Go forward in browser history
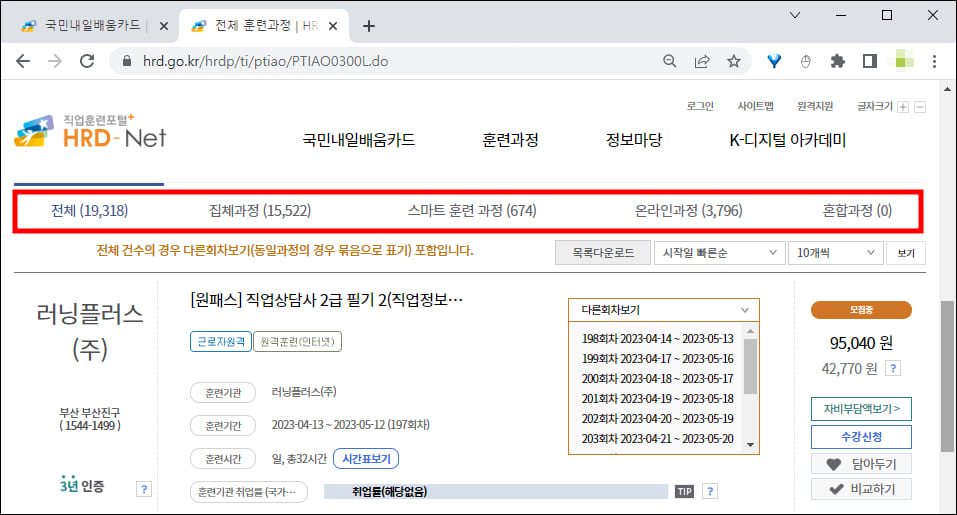Viewport: 957px width, 515px height. point(55,61)
